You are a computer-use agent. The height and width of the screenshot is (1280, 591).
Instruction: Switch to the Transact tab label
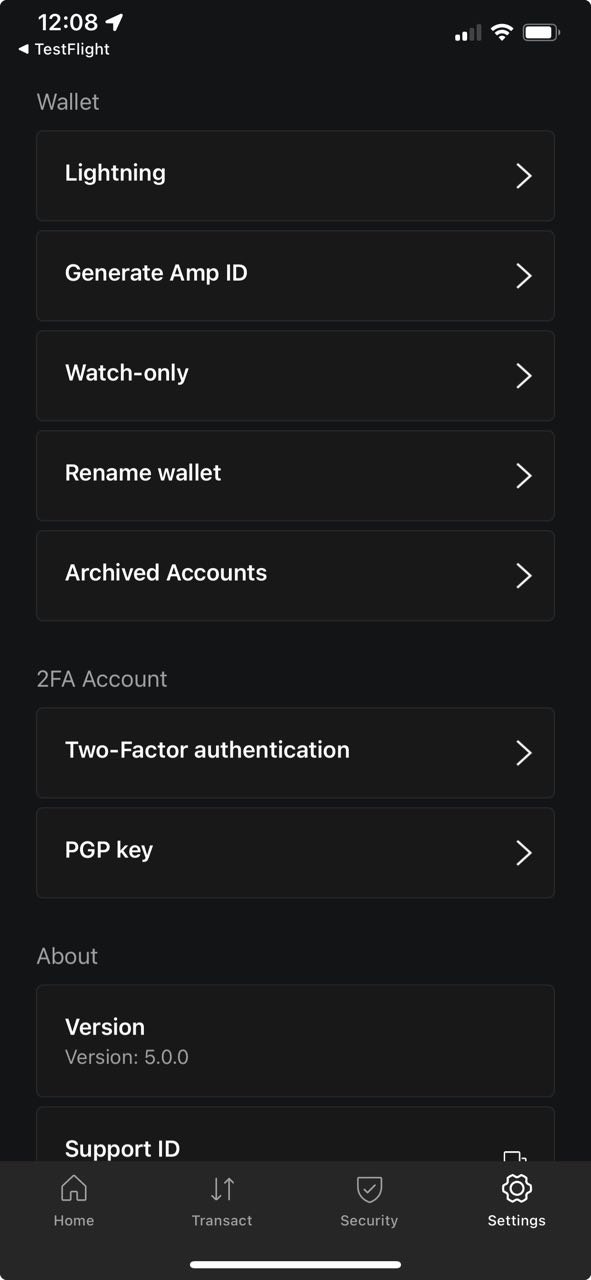tap(222, 1220)
